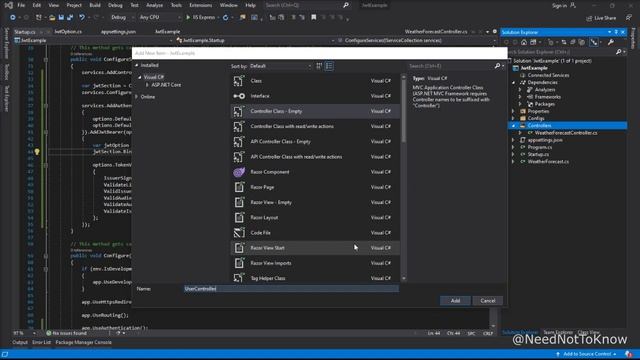640x360 pixels.
Task: Open the WeatherForecastController.cs tab
Action: coord(436,31)
